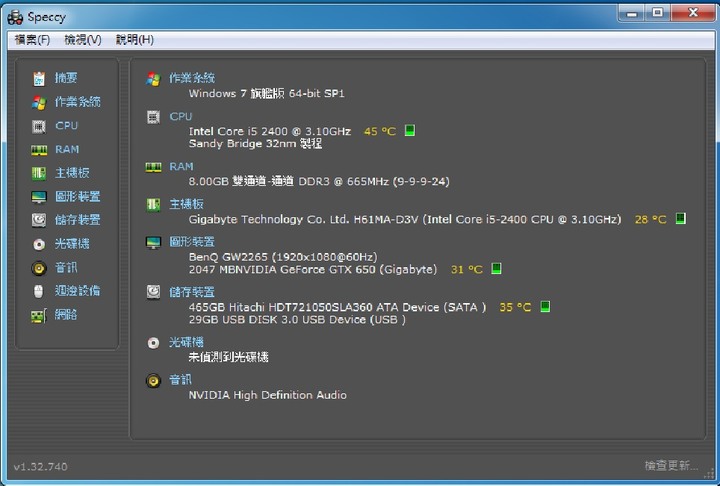Click the 45 °C CPU temperature value

(x=380, y=132)
